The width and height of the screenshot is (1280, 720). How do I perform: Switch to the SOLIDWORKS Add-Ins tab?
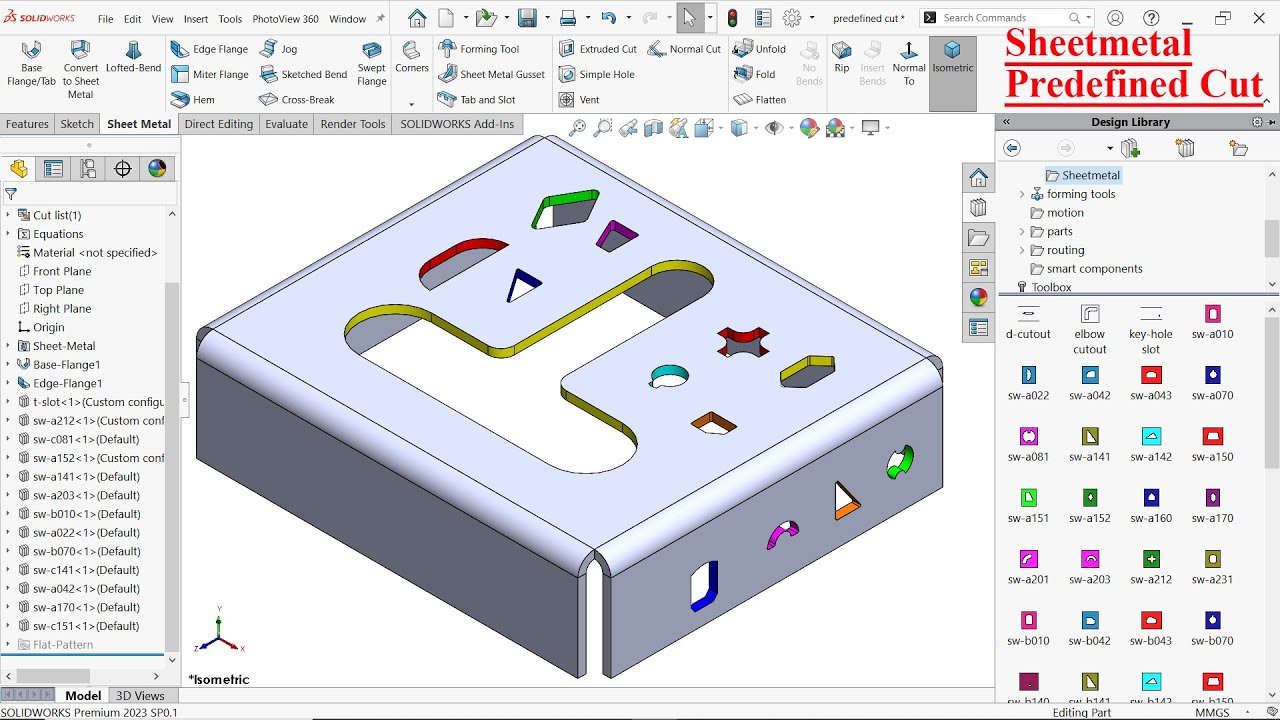pos(457,124)
